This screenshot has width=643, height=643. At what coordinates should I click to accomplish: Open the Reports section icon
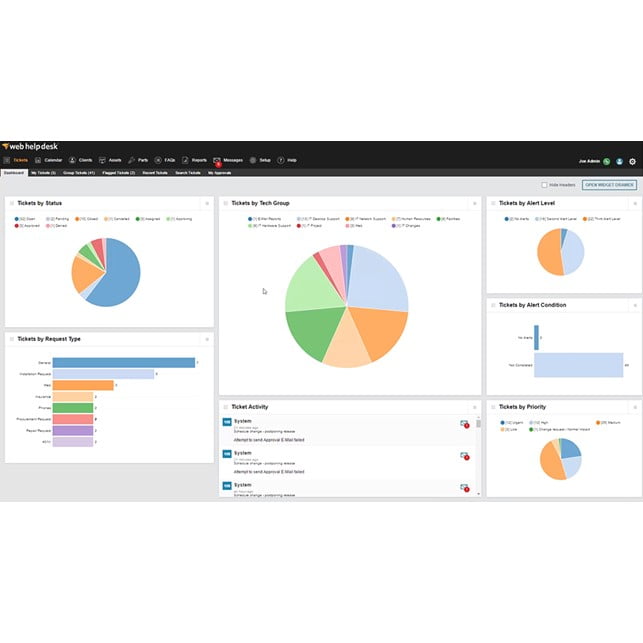[186, 160]
